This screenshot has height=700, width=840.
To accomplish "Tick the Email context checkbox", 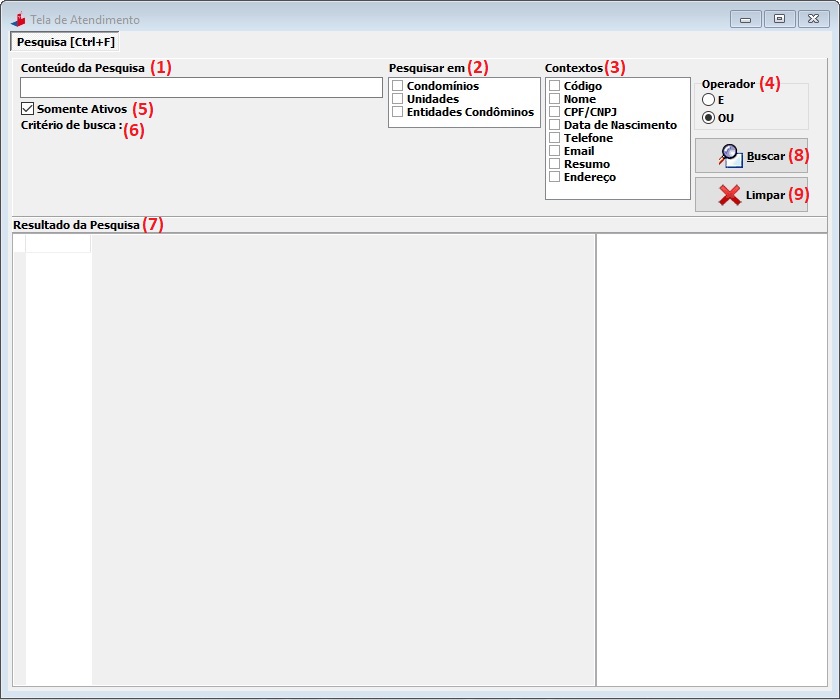I will pyautogui.click(x=554, y=151).
